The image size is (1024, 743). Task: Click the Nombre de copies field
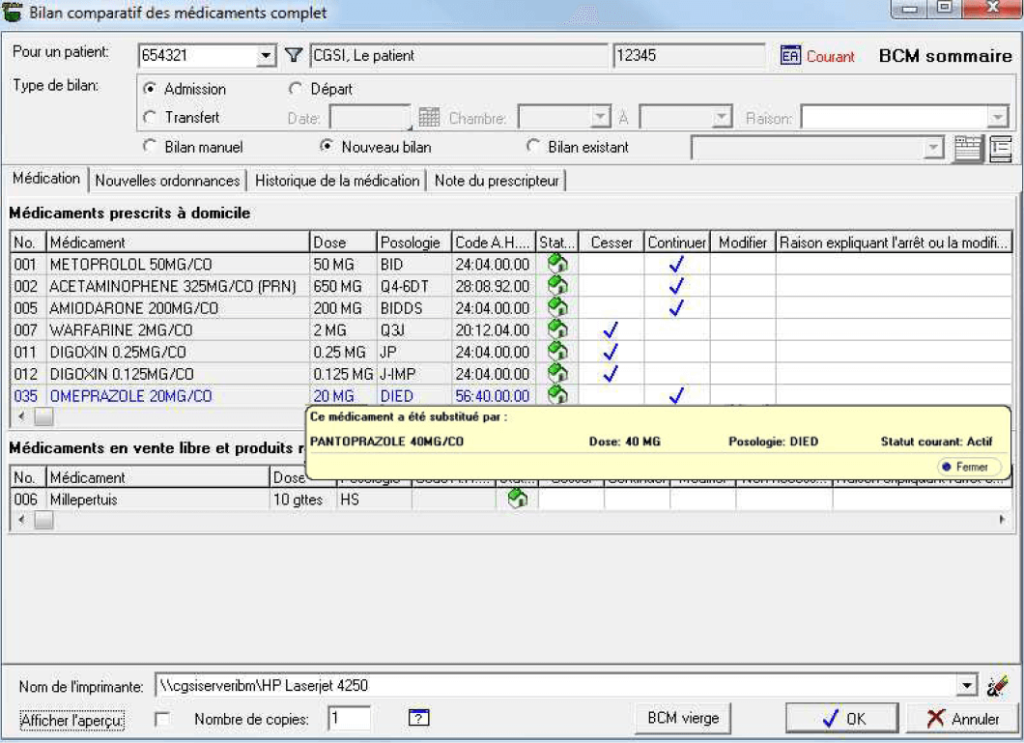click(x=349, y=718)
